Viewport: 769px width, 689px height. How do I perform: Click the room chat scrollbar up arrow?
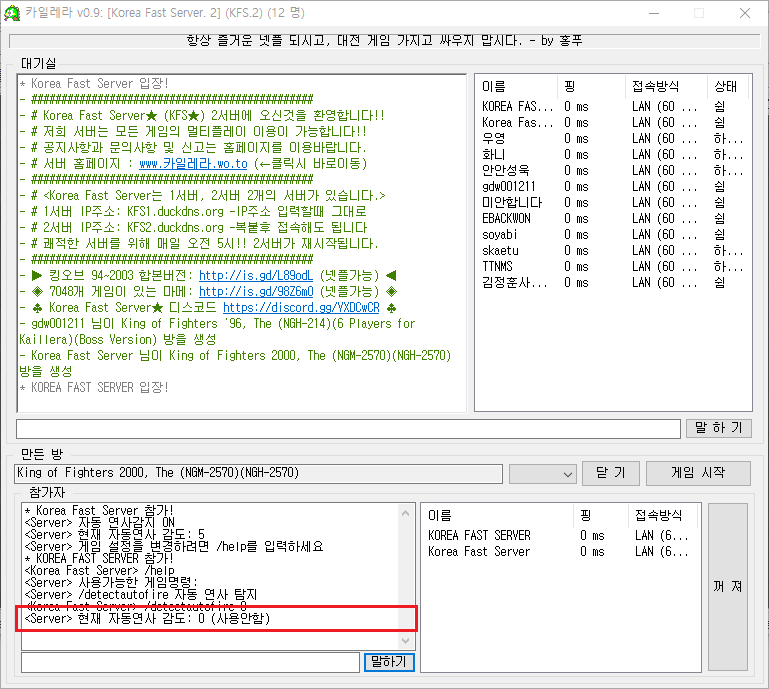click(406, 513)
